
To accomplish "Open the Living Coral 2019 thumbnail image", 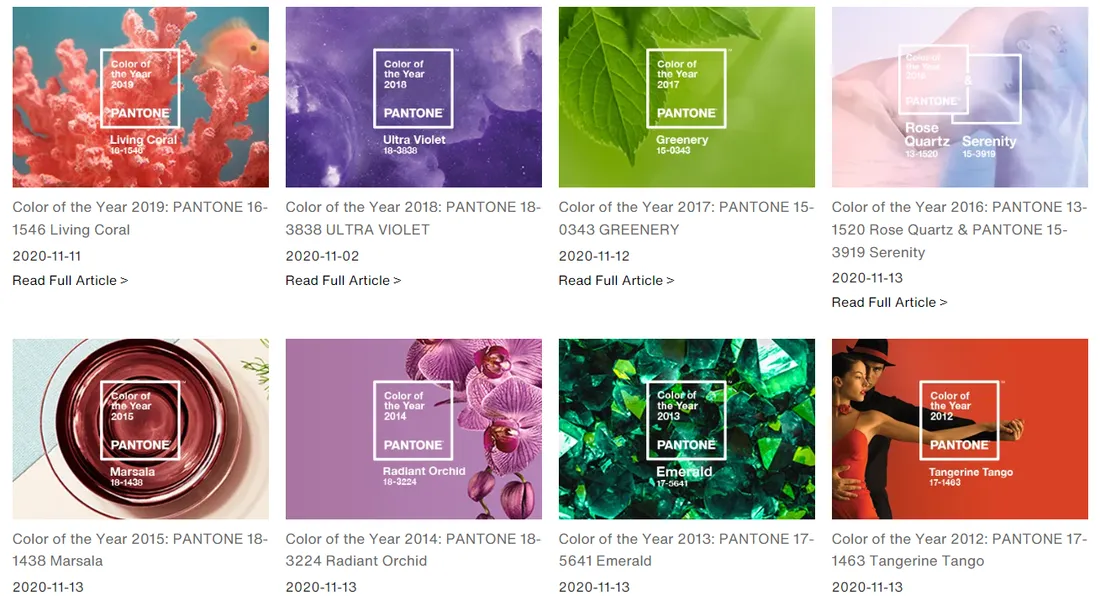I will coord(140,97).
